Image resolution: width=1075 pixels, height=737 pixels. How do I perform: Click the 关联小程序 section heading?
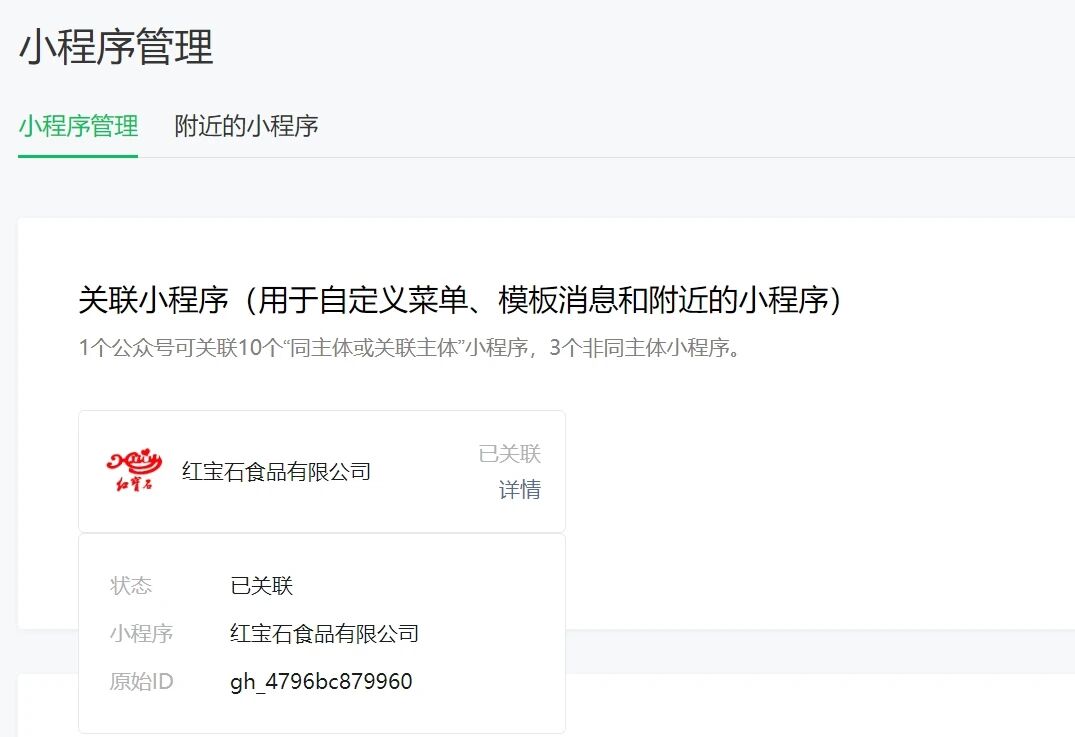point(459,300)
